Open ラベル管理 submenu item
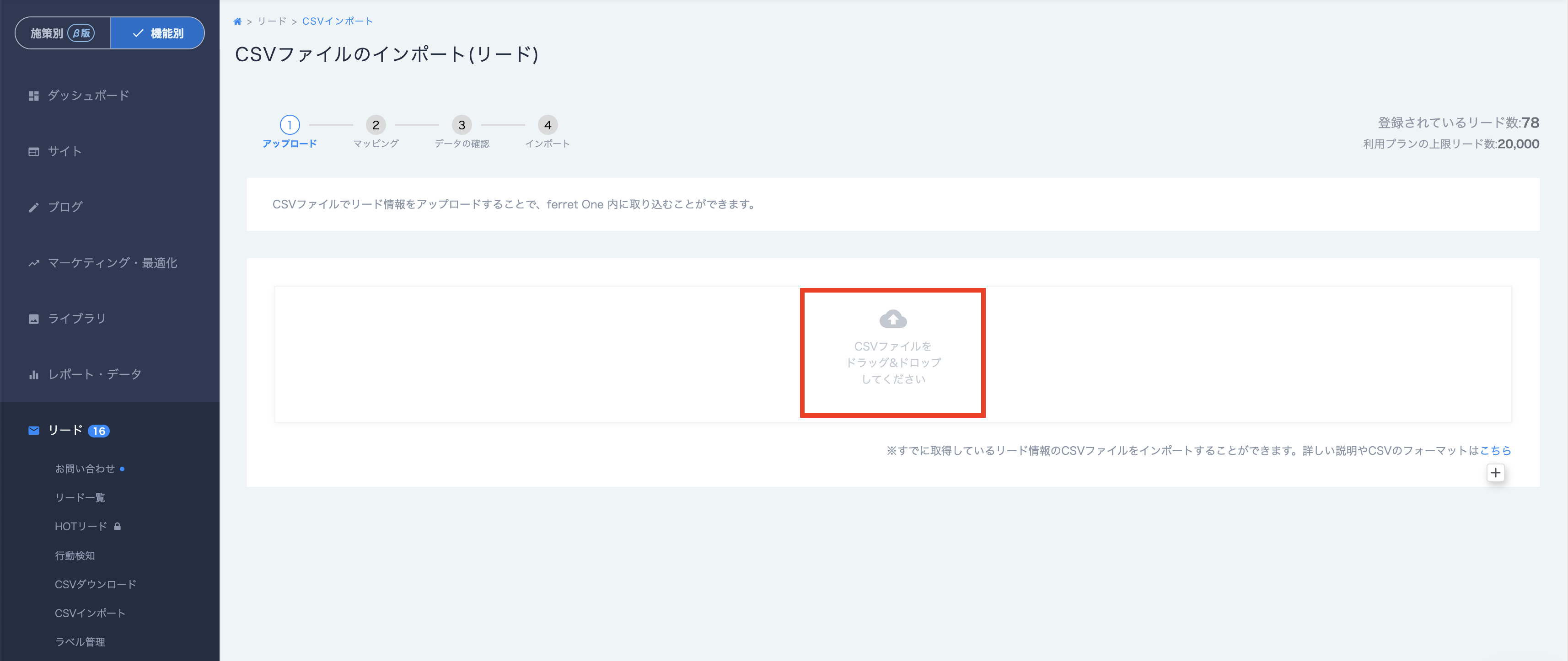The height and width of the screenshot is (661, 1568). click(x=80, y=642)
